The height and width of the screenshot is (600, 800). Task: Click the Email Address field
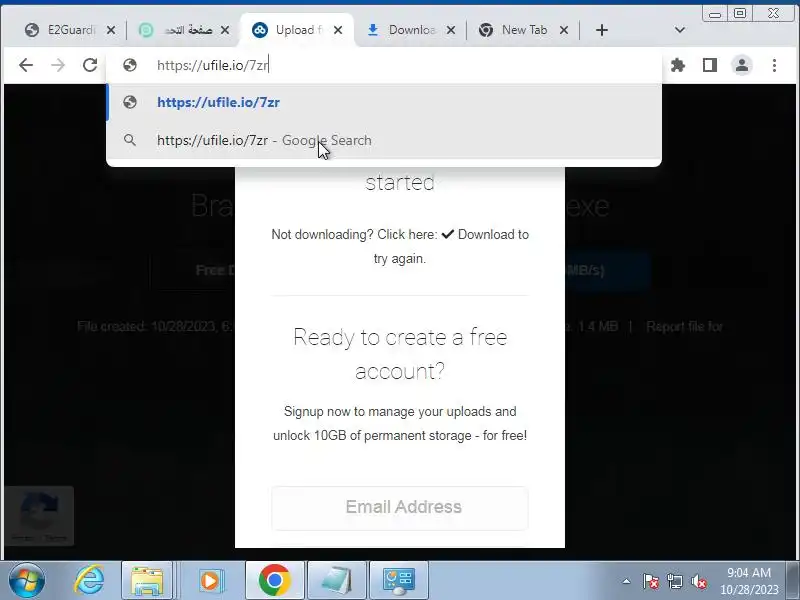point(400,508)
